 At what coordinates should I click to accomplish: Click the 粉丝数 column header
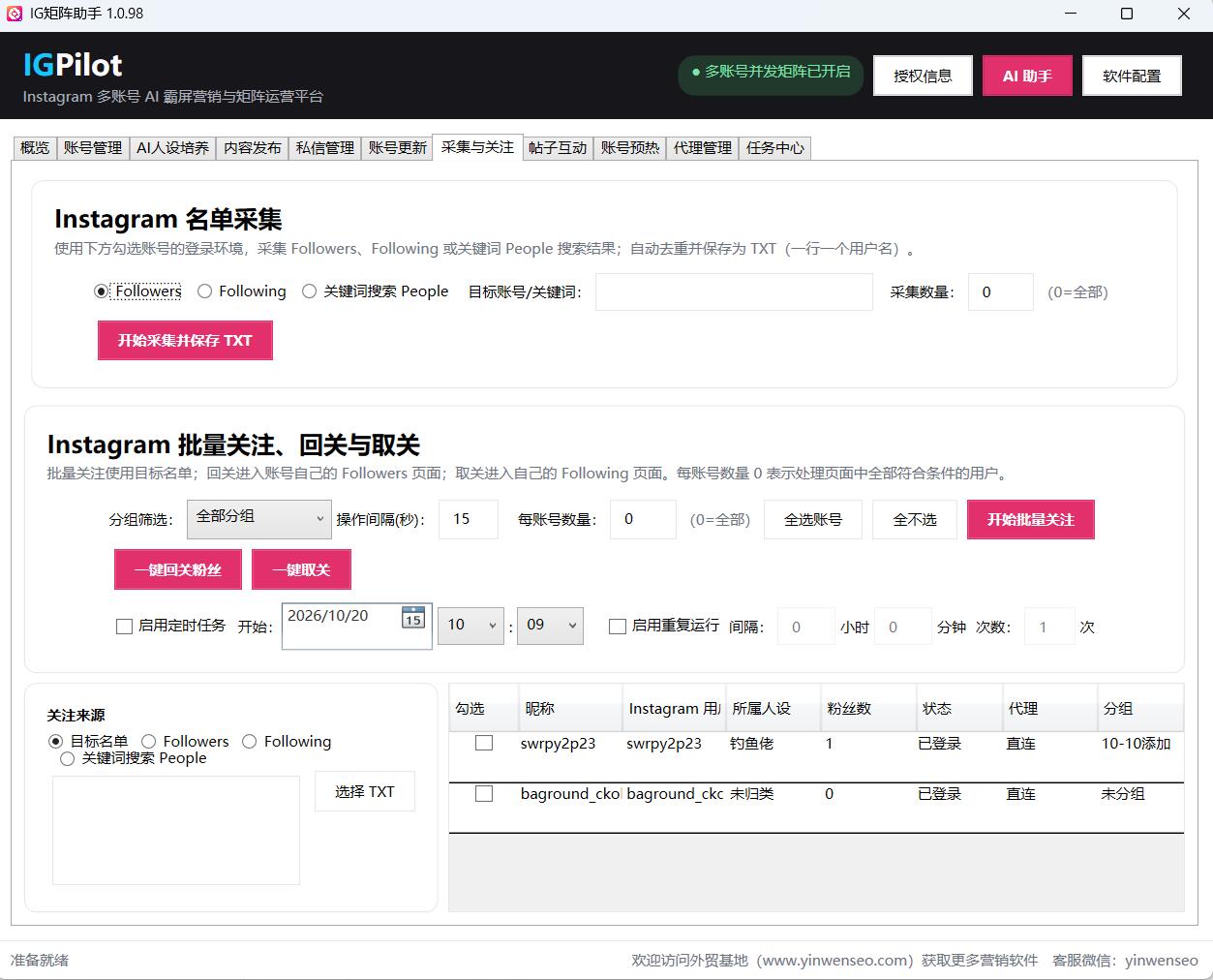tap(868, 709)
